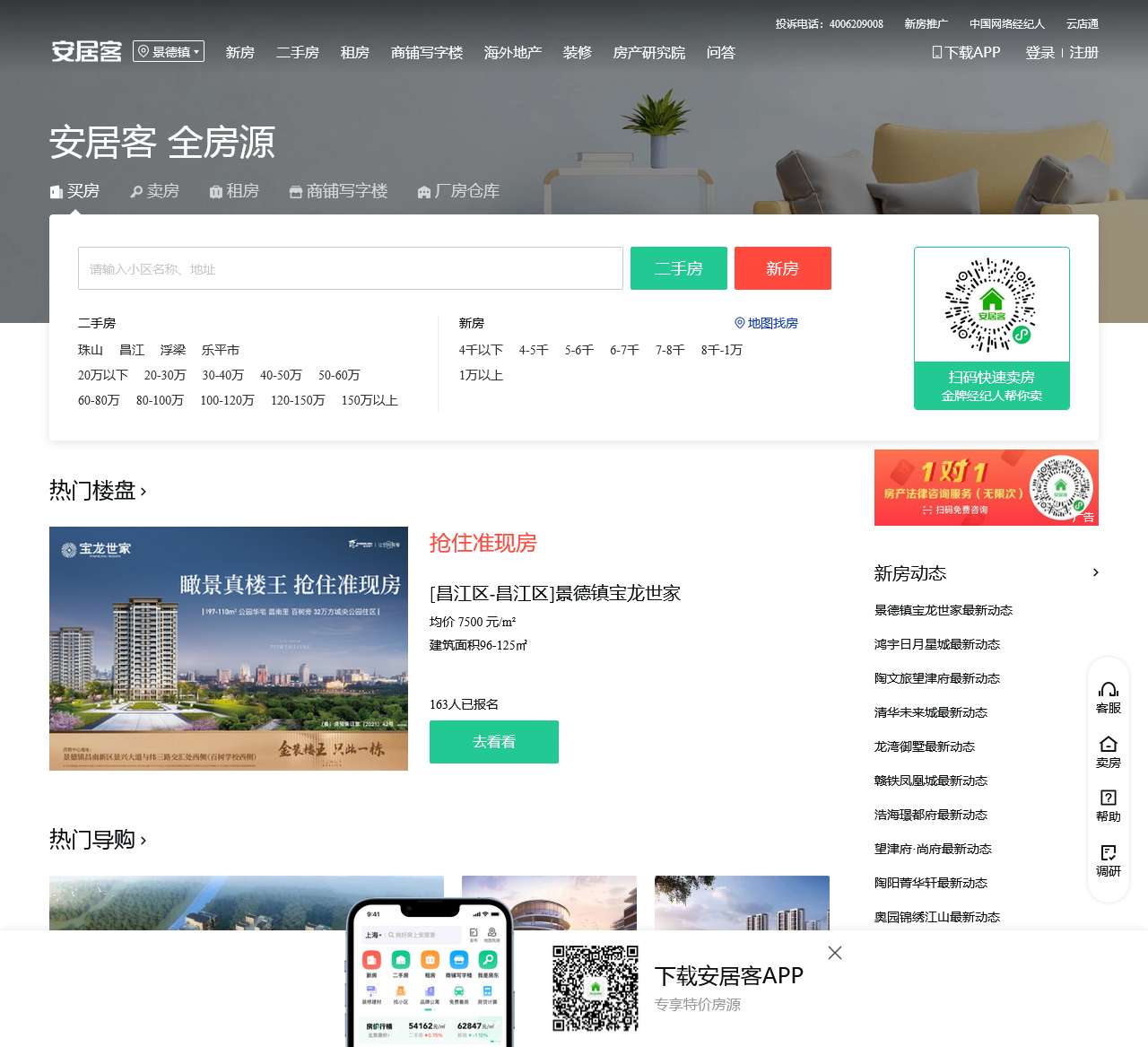
Task: Select the 租房 search tab
Action: (234, 191)
